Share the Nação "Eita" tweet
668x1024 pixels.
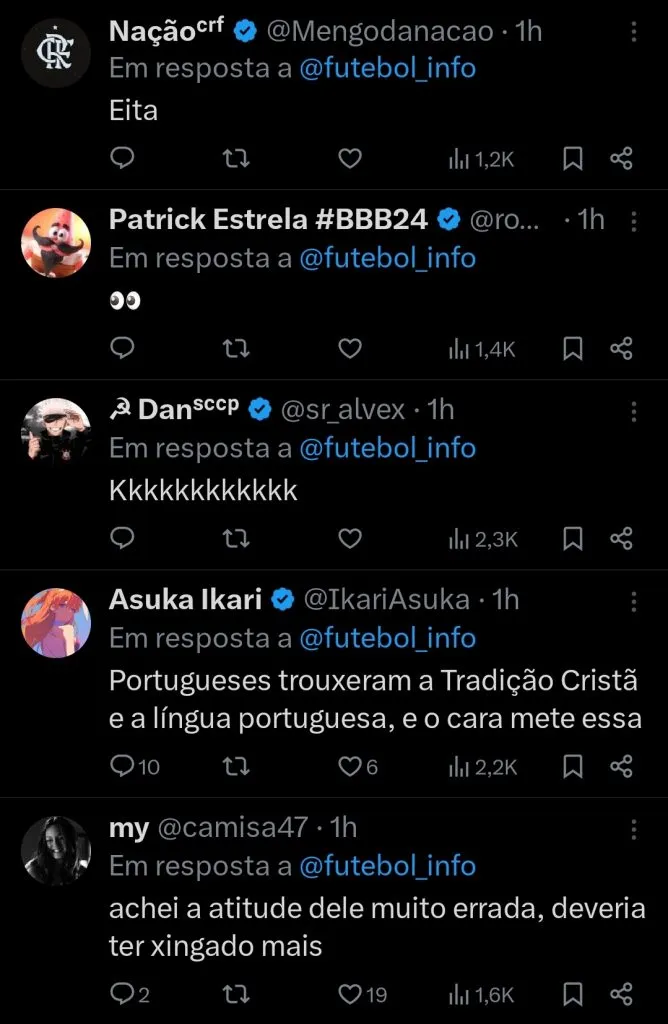coord(621,158)
